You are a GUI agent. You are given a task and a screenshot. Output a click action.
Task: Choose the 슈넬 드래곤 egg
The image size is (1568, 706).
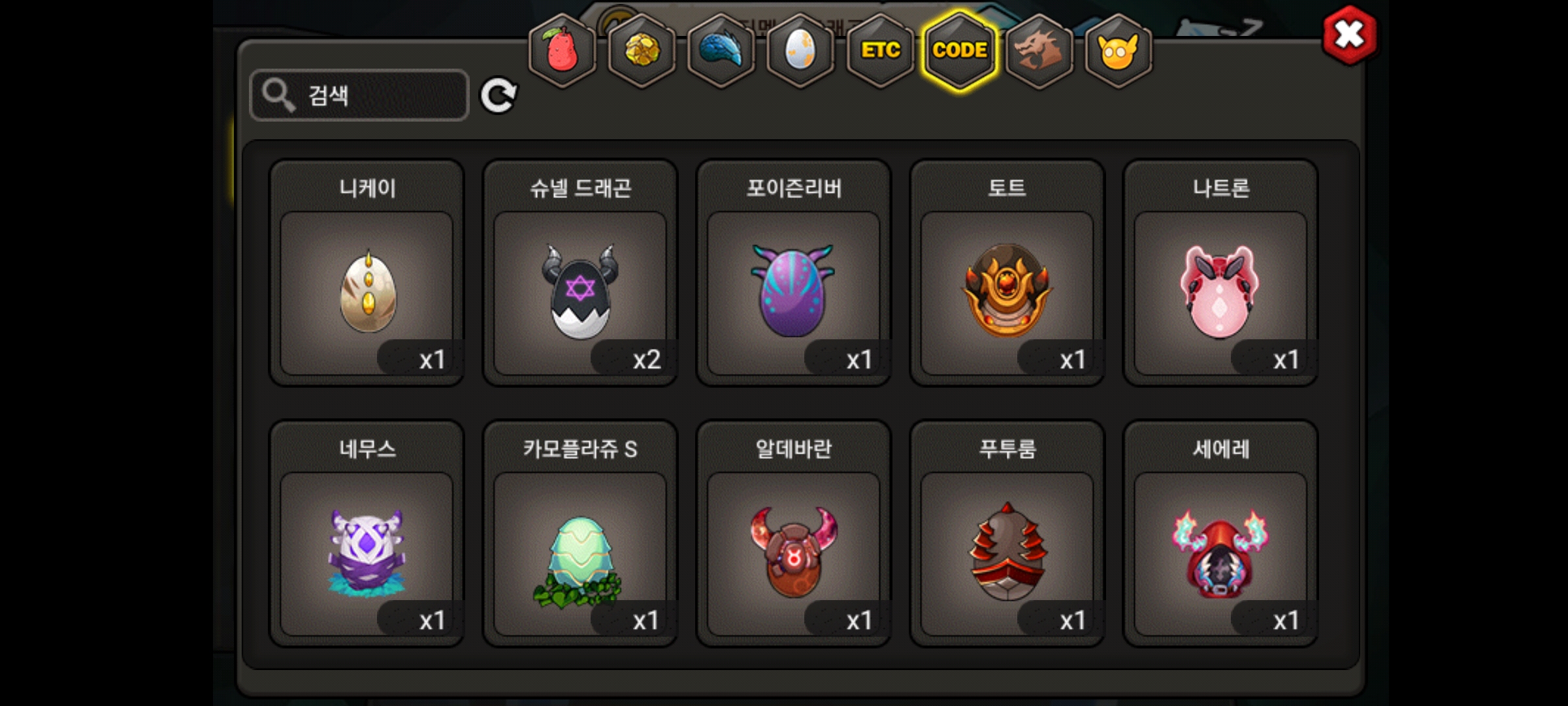580,273
